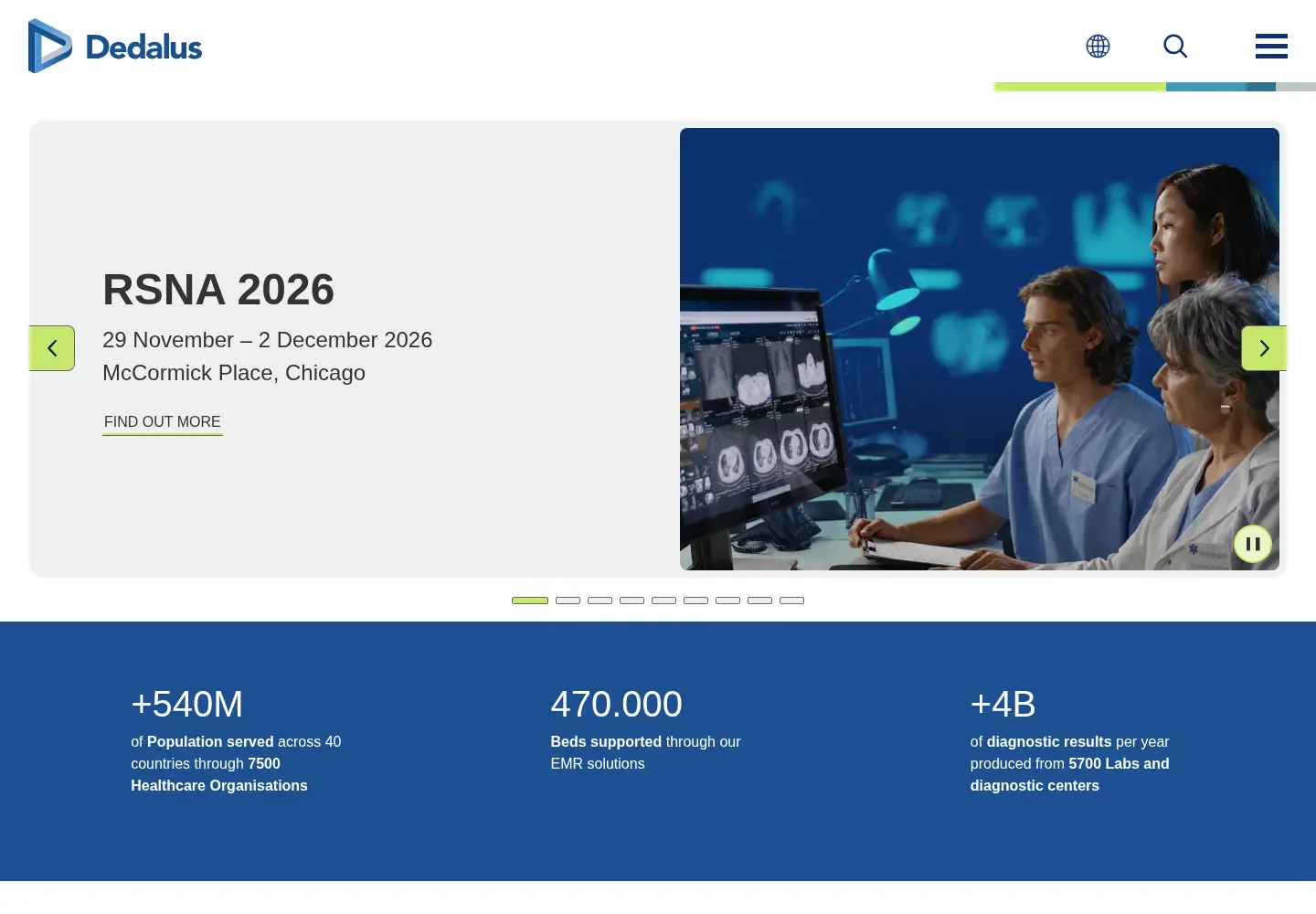Advance to next carousel slide
Image resolution: width=1316 pixels, height=914 pixels.
[1264, 348]
